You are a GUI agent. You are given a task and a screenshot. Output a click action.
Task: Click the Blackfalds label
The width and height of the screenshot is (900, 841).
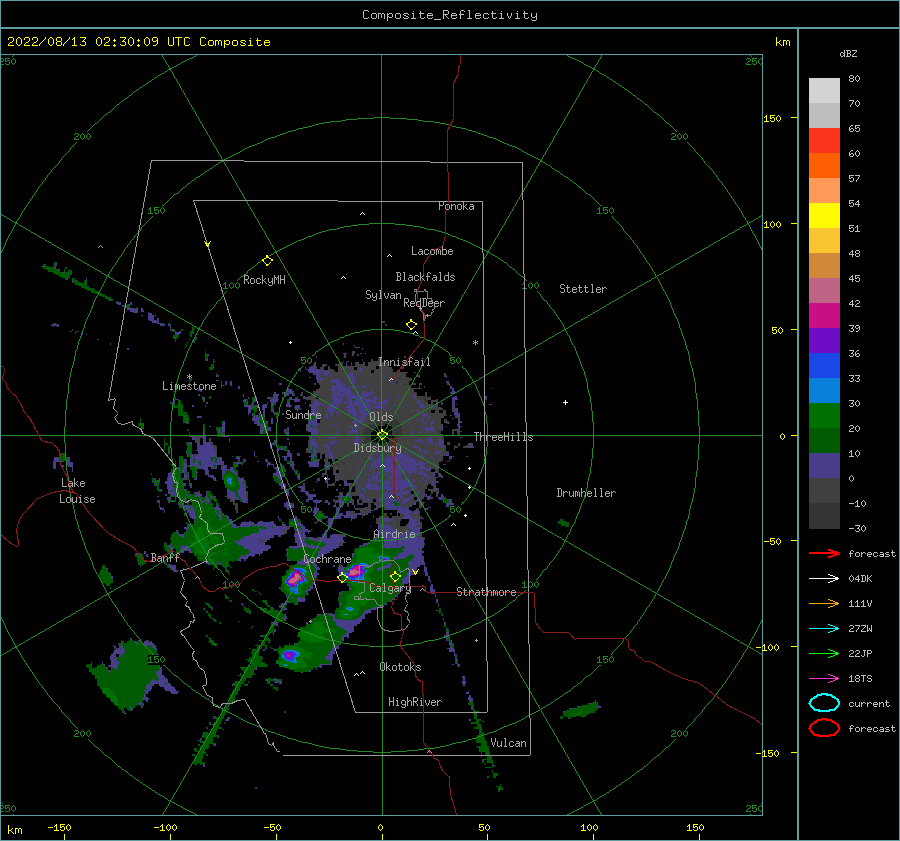[425, 277]
